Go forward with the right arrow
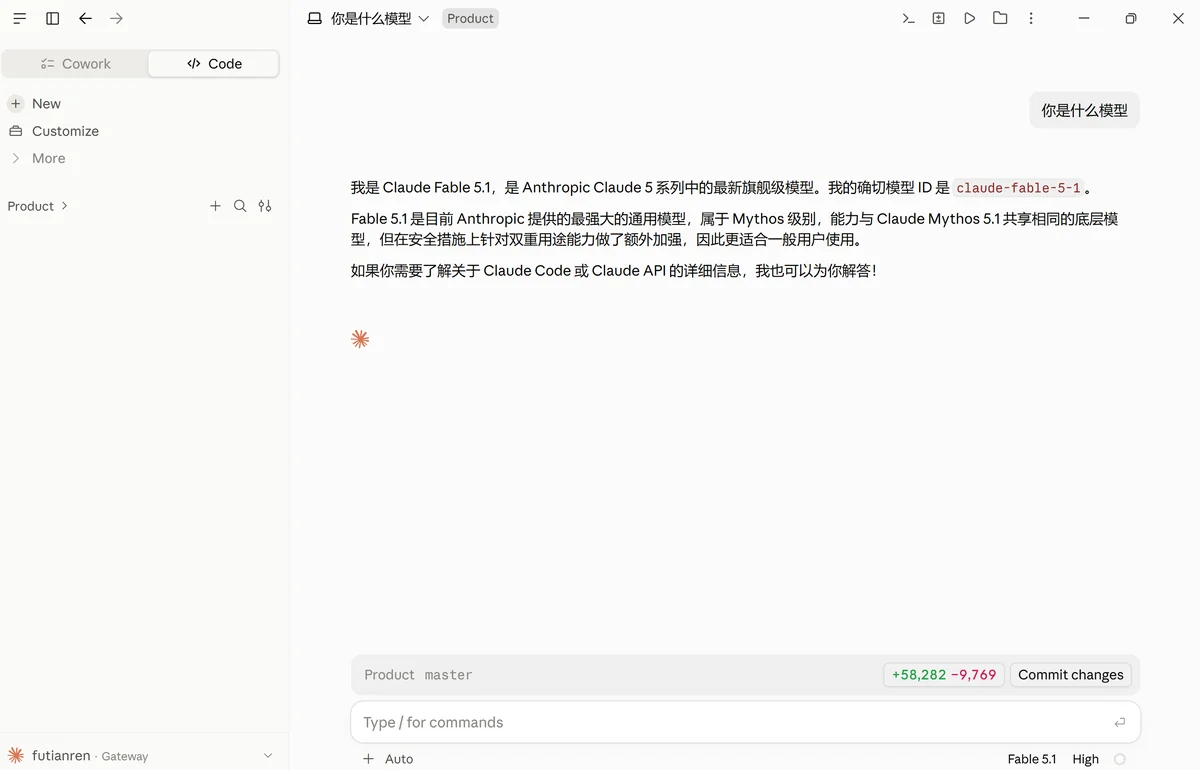This screenshot has height=770, width=1200. tap(117, 18)
